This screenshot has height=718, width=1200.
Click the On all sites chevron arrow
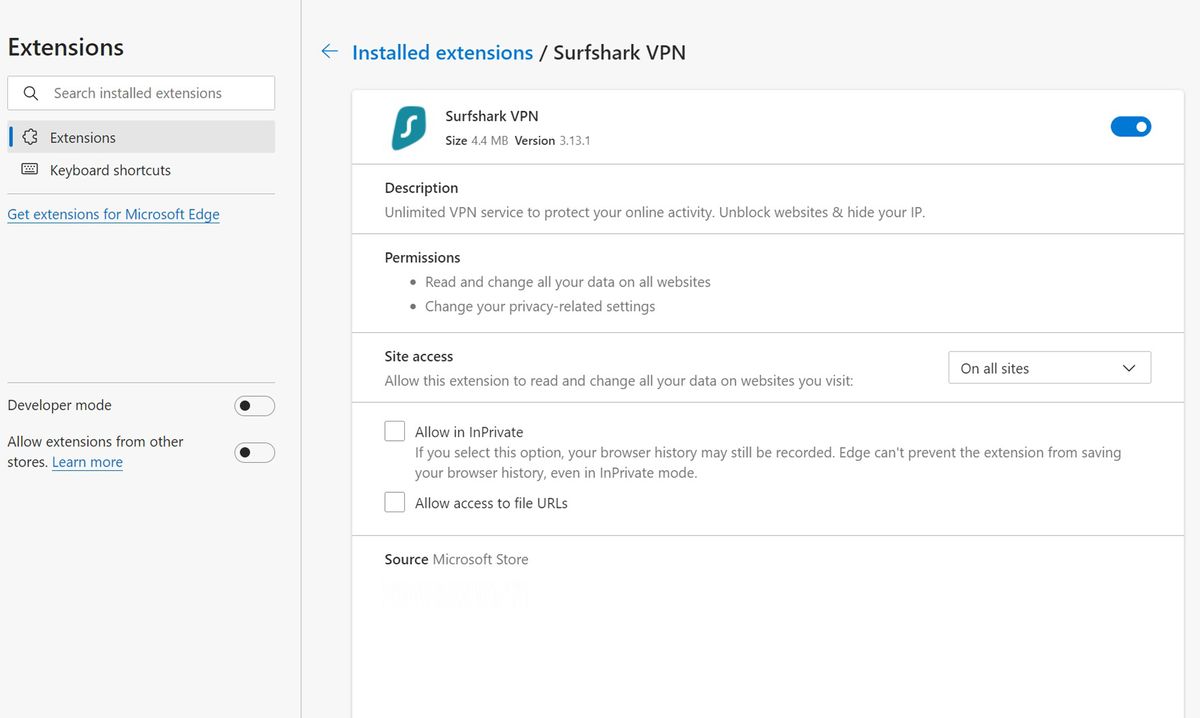1129,368
